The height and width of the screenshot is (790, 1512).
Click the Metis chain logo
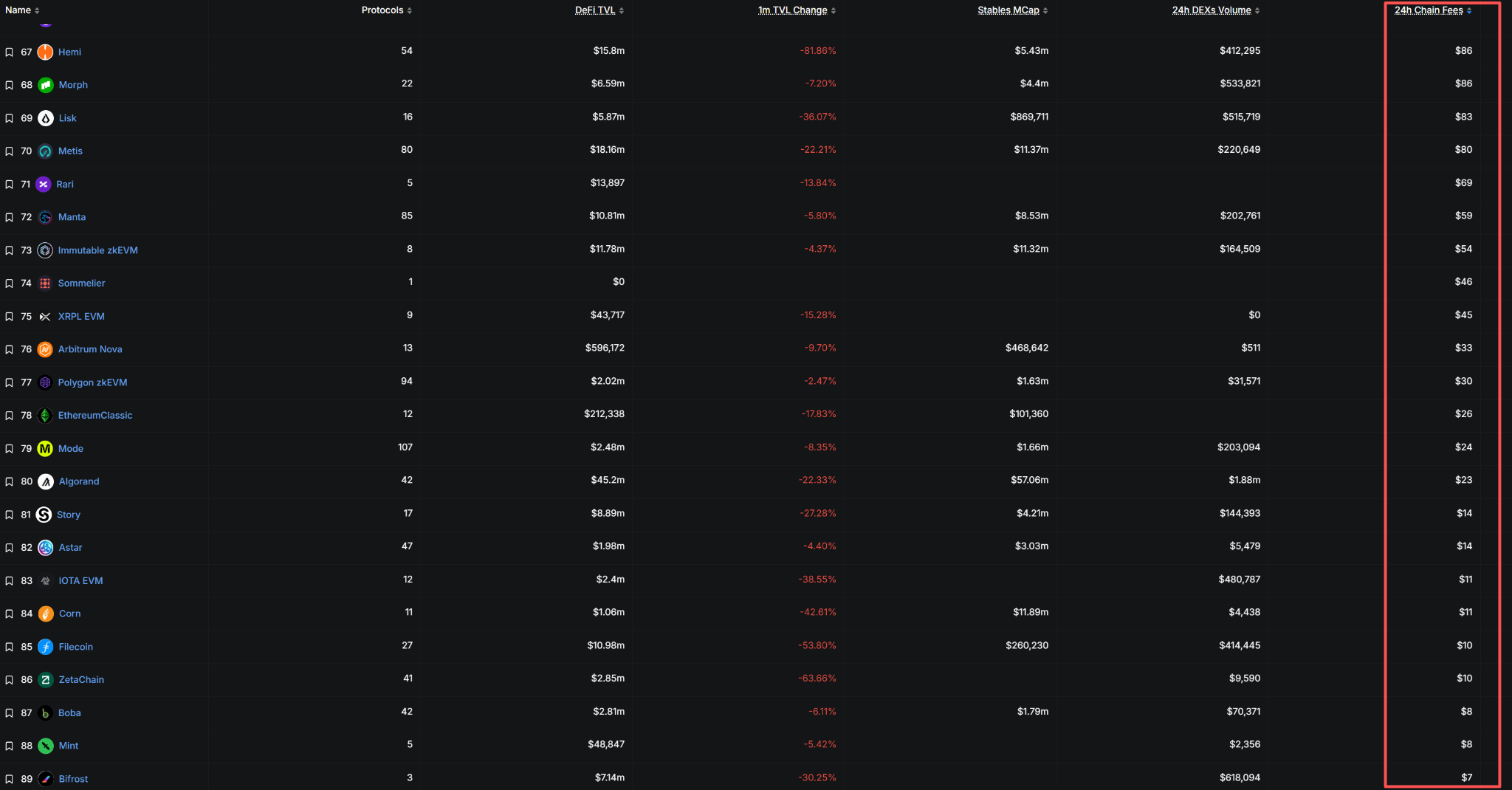point(44,151)
